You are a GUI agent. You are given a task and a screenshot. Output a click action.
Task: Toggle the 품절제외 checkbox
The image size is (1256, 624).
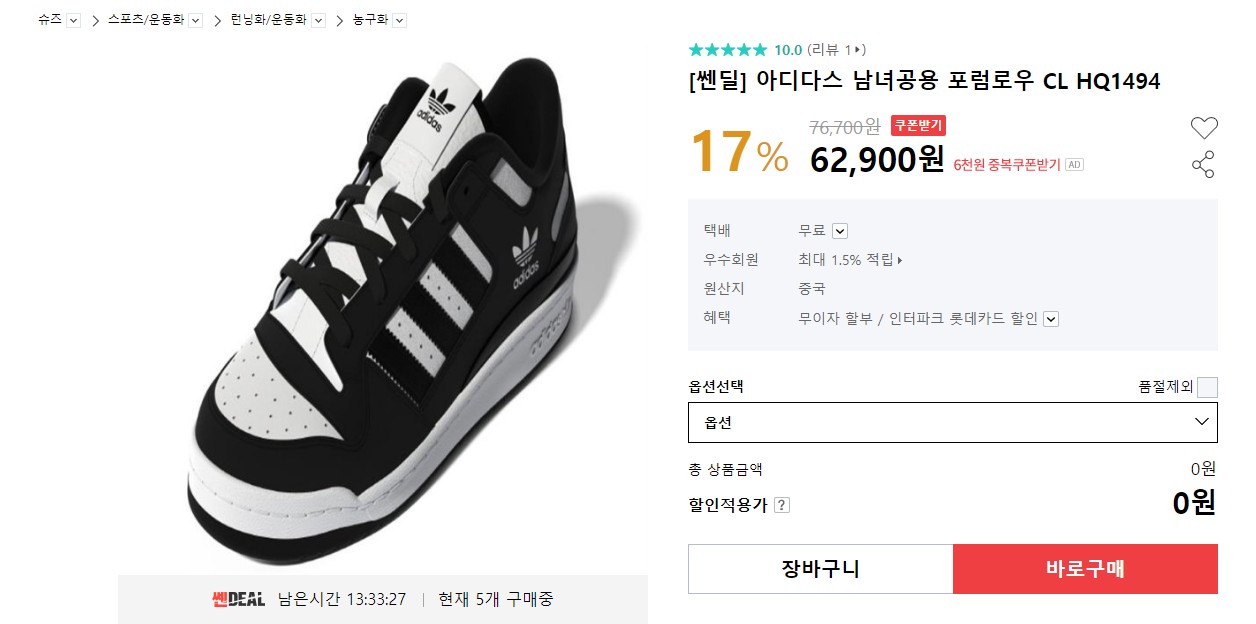1207,388
